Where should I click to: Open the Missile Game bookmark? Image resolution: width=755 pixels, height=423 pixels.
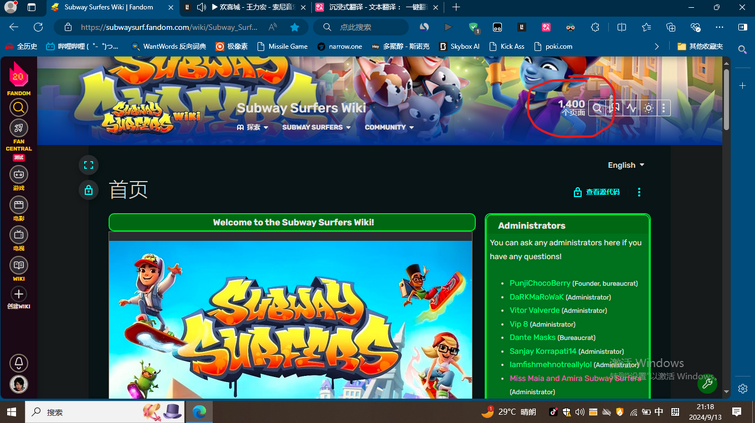click(x=282, y=46)
